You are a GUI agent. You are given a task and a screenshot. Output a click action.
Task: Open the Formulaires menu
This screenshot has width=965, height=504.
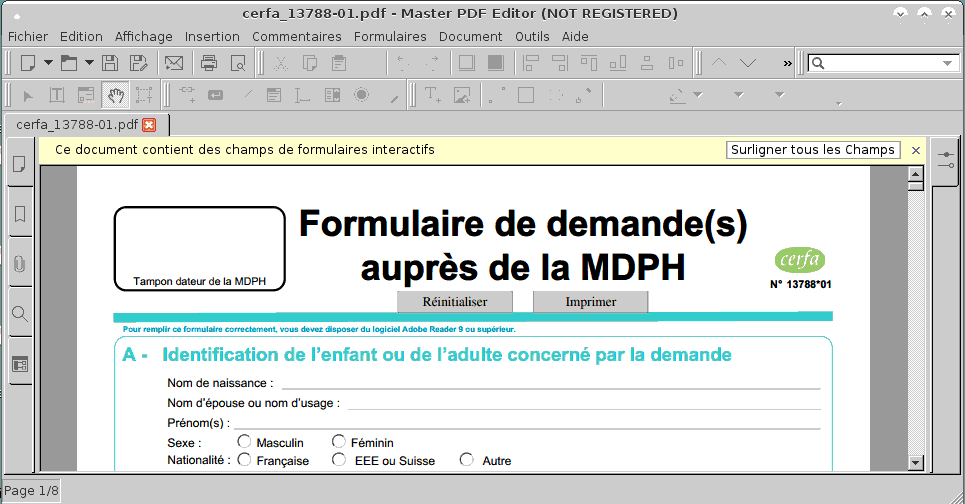coord(390,36)
